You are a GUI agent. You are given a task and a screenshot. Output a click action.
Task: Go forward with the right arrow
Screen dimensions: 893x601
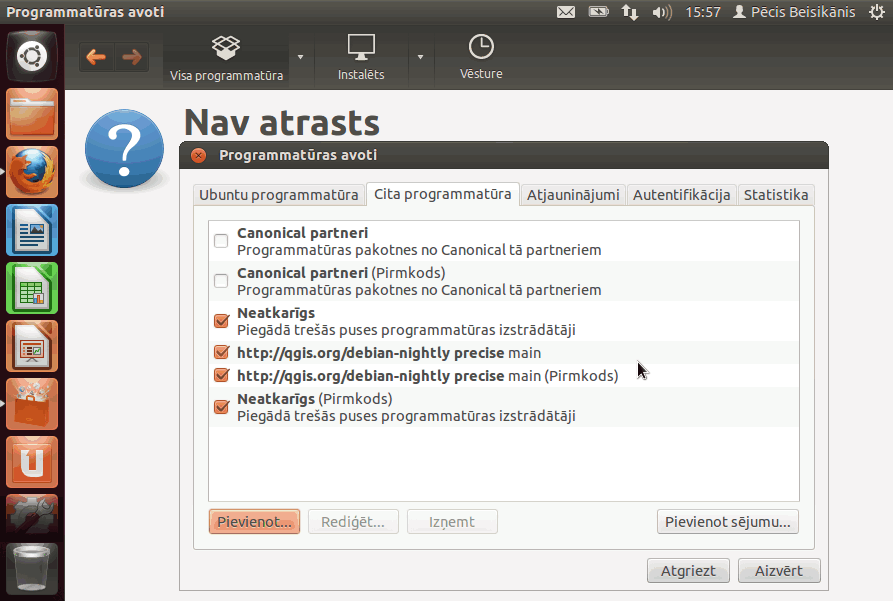132,57
